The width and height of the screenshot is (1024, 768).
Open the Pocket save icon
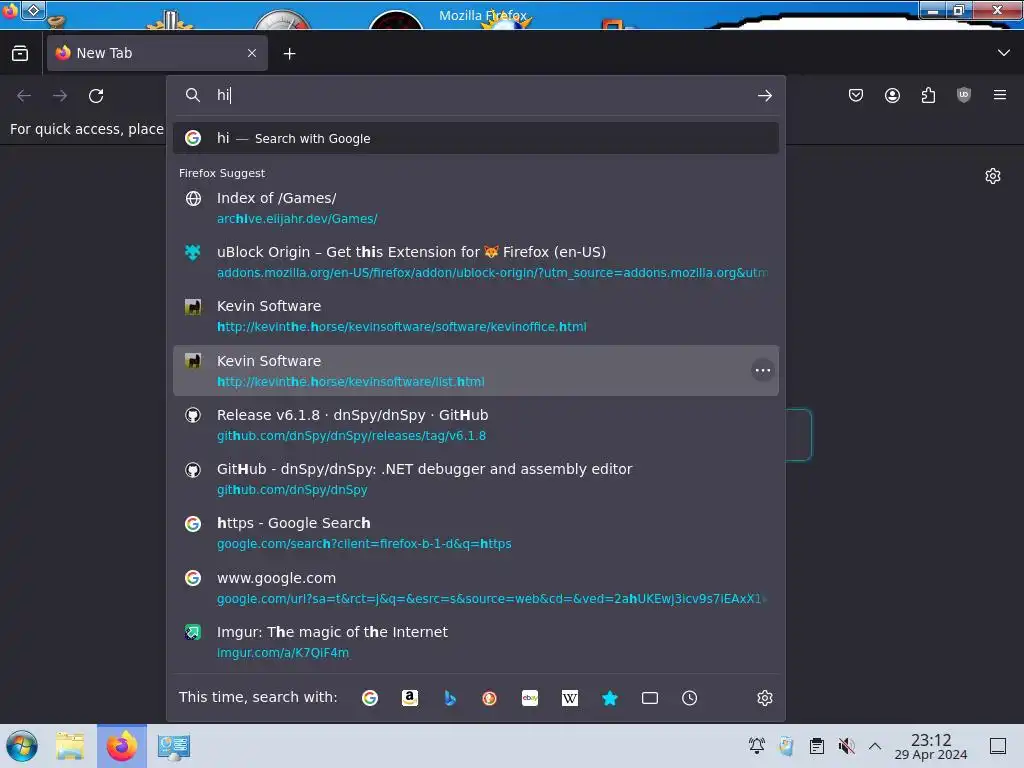click(856, 95)
